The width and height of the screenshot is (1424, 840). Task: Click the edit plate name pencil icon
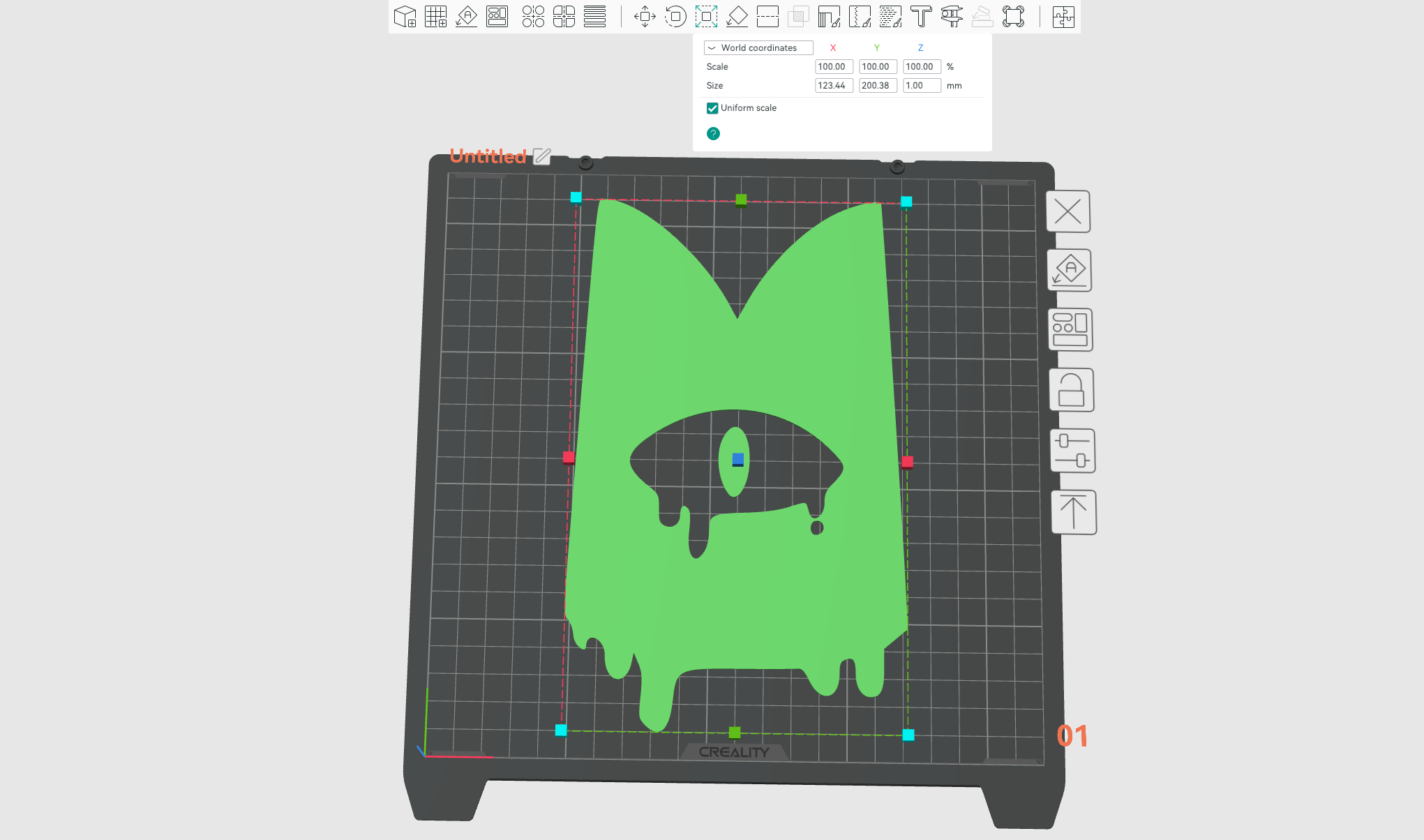(x=542, y=156)
